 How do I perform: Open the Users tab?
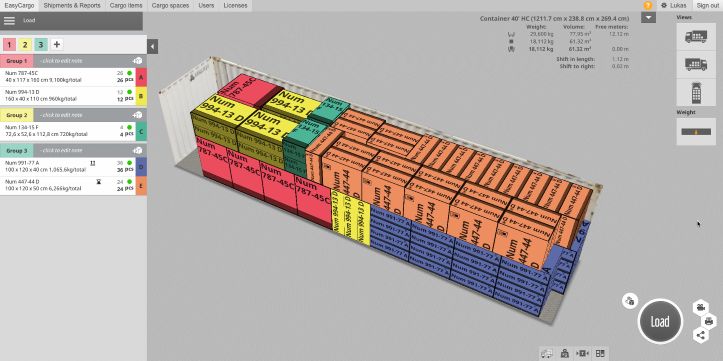pos(206,6)
